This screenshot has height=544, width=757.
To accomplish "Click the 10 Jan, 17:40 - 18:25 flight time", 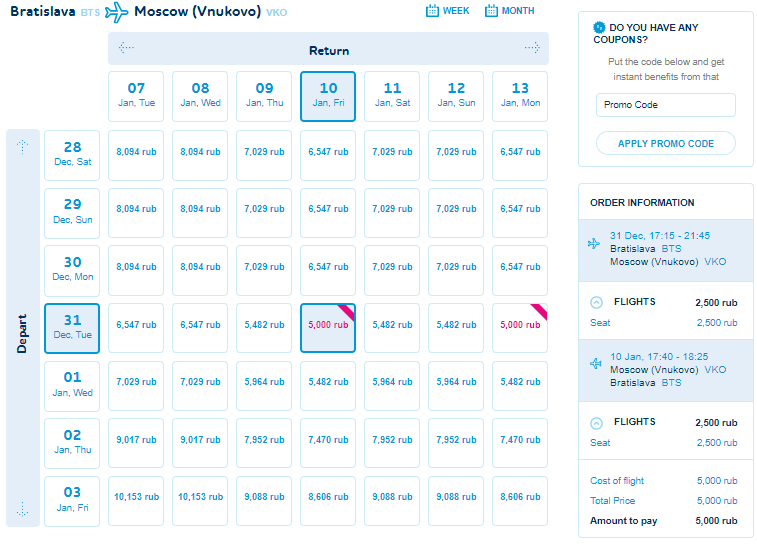I will coord(659,356).
